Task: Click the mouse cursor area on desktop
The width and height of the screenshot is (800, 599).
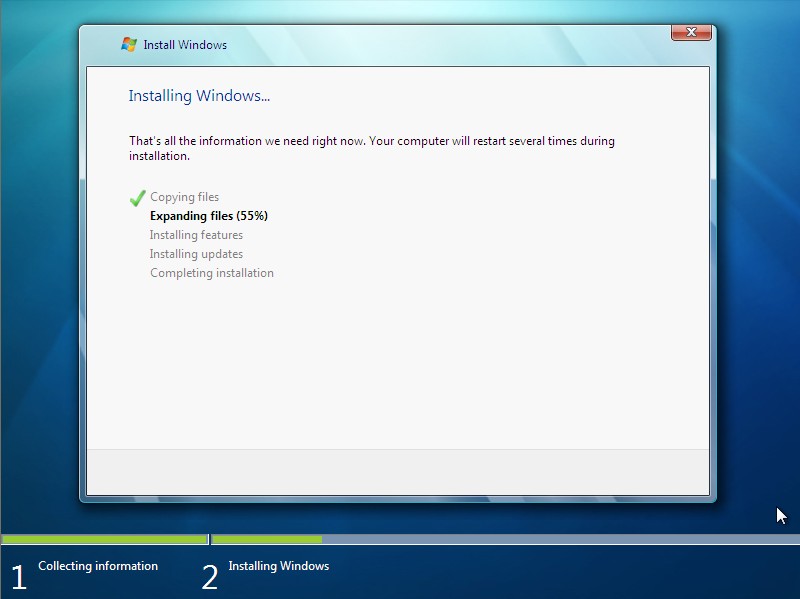Action: pyautogui.click(x=779, y=515)
